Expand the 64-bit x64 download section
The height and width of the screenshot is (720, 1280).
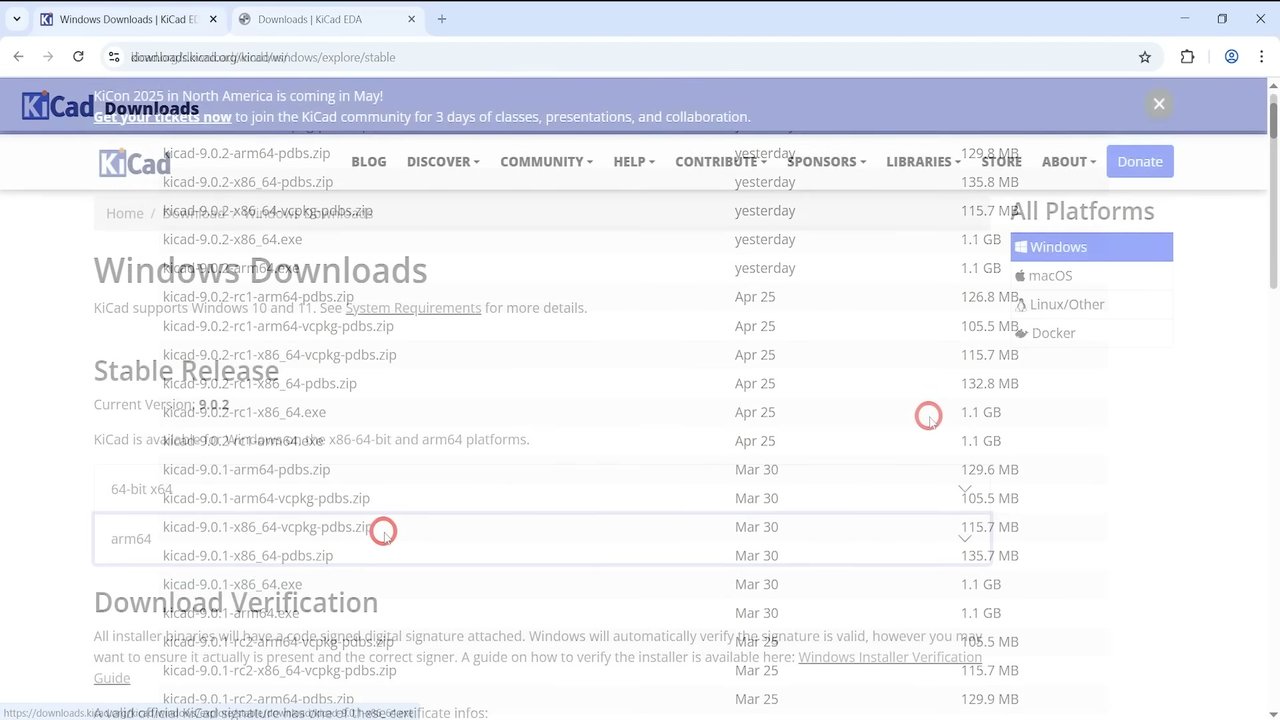(541, 489)
